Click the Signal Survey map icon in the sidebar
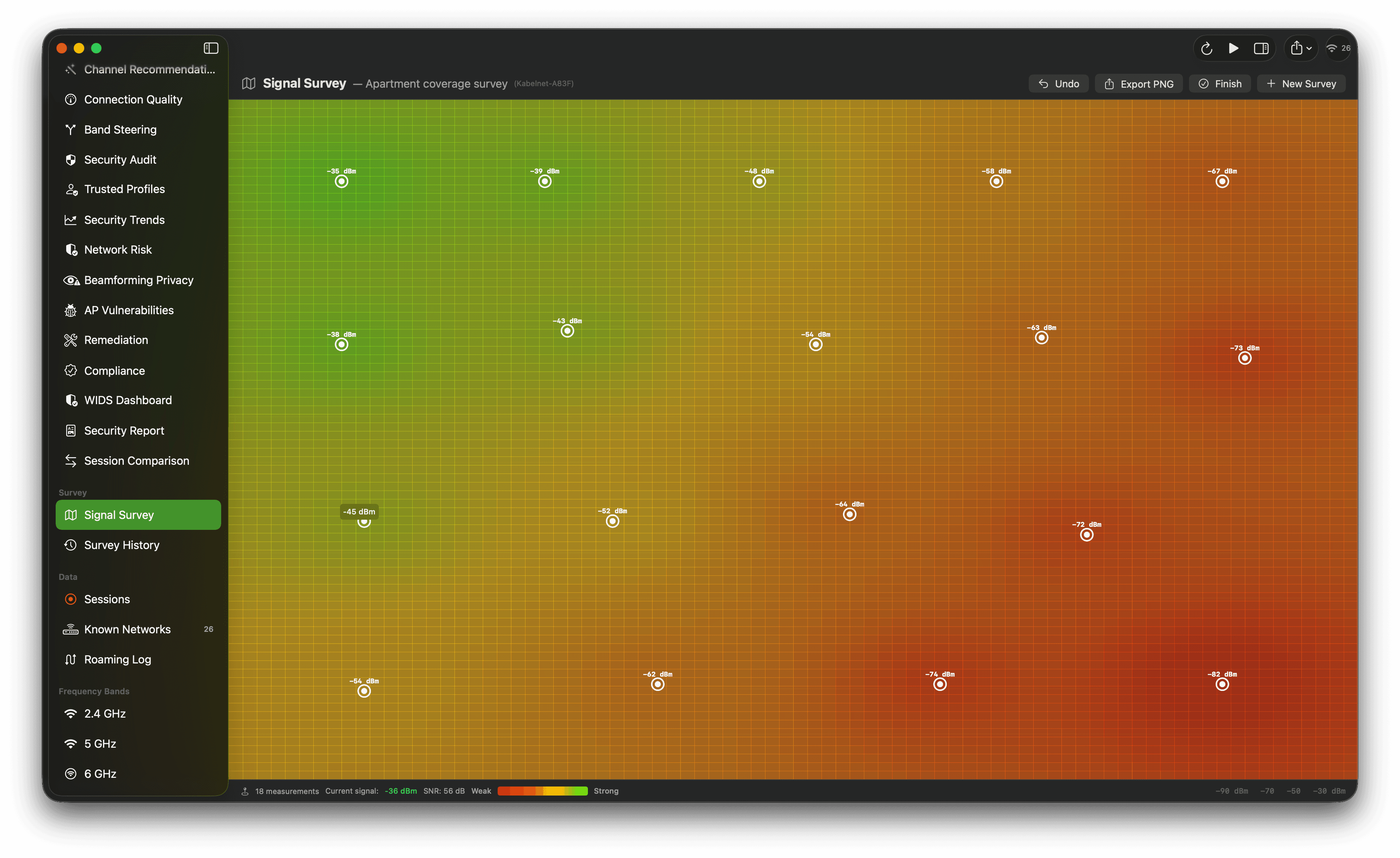 point(71,515)
